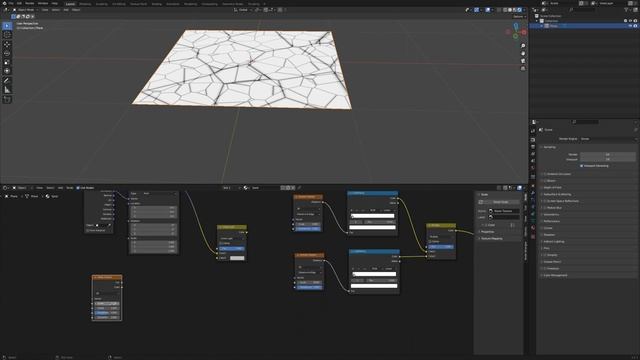Click the Reset Node button

pos(499,202)
